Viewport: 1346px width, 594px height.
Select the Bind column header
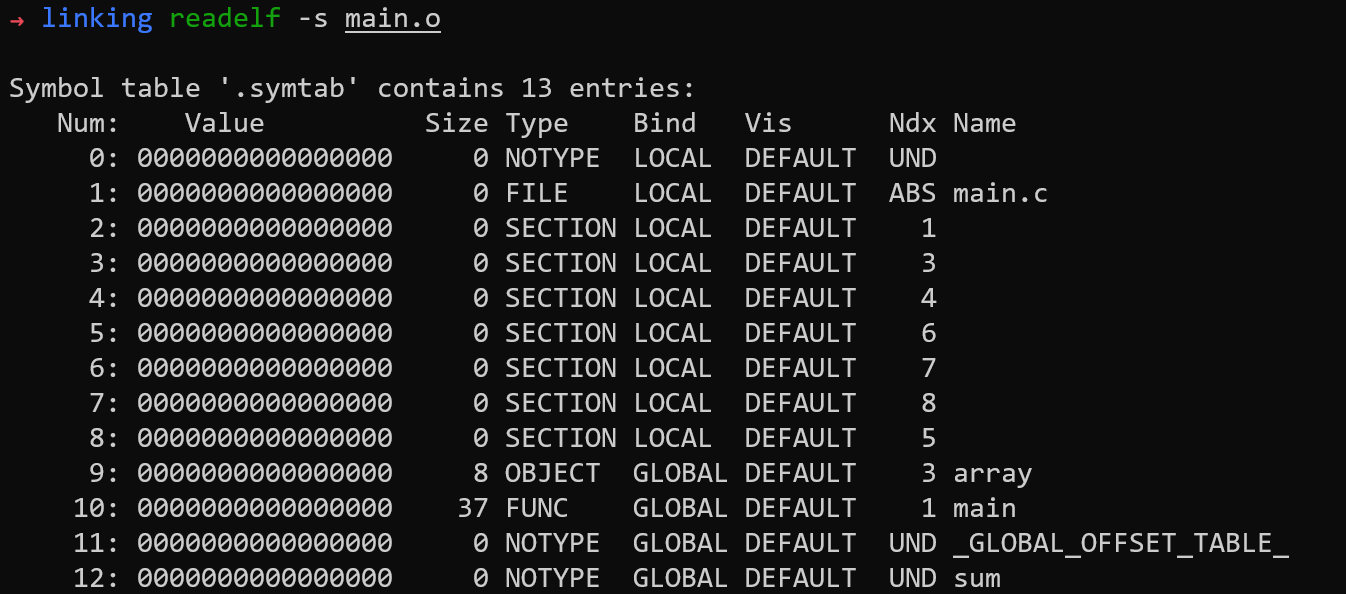tap(664, 123)
